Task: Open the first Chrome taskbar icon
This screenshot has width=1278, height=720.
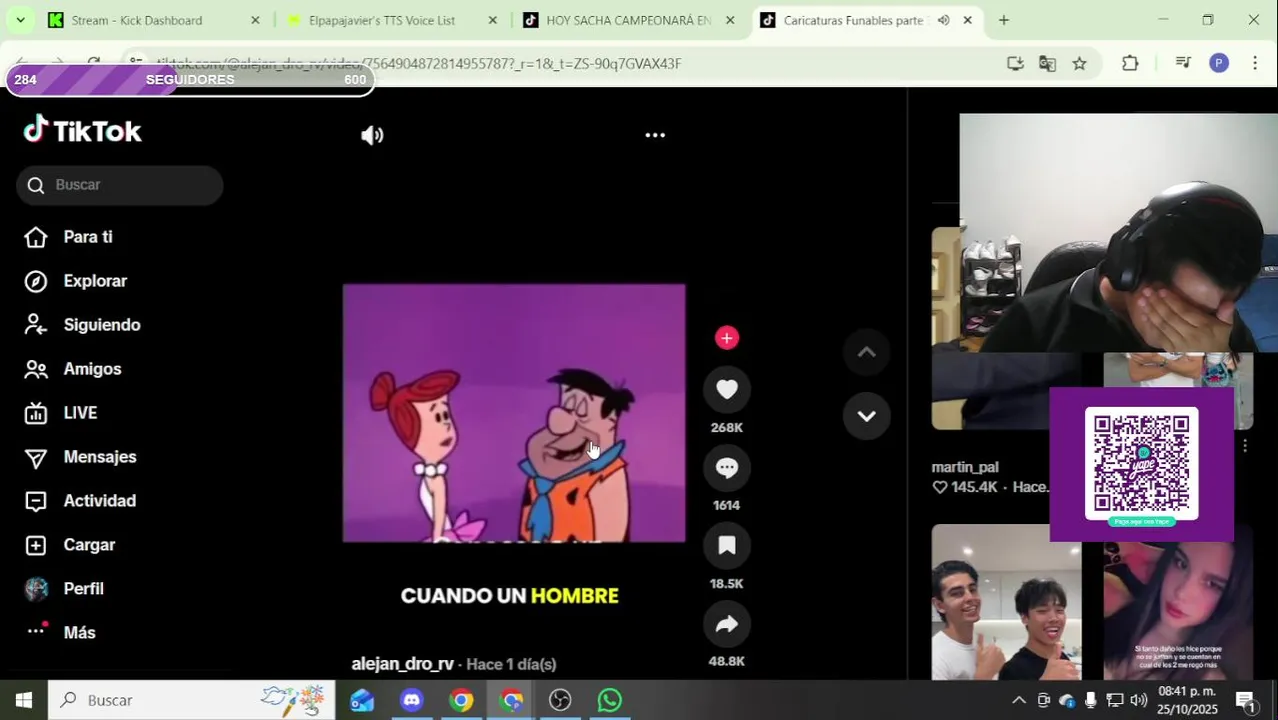Action: pos(461,700)
